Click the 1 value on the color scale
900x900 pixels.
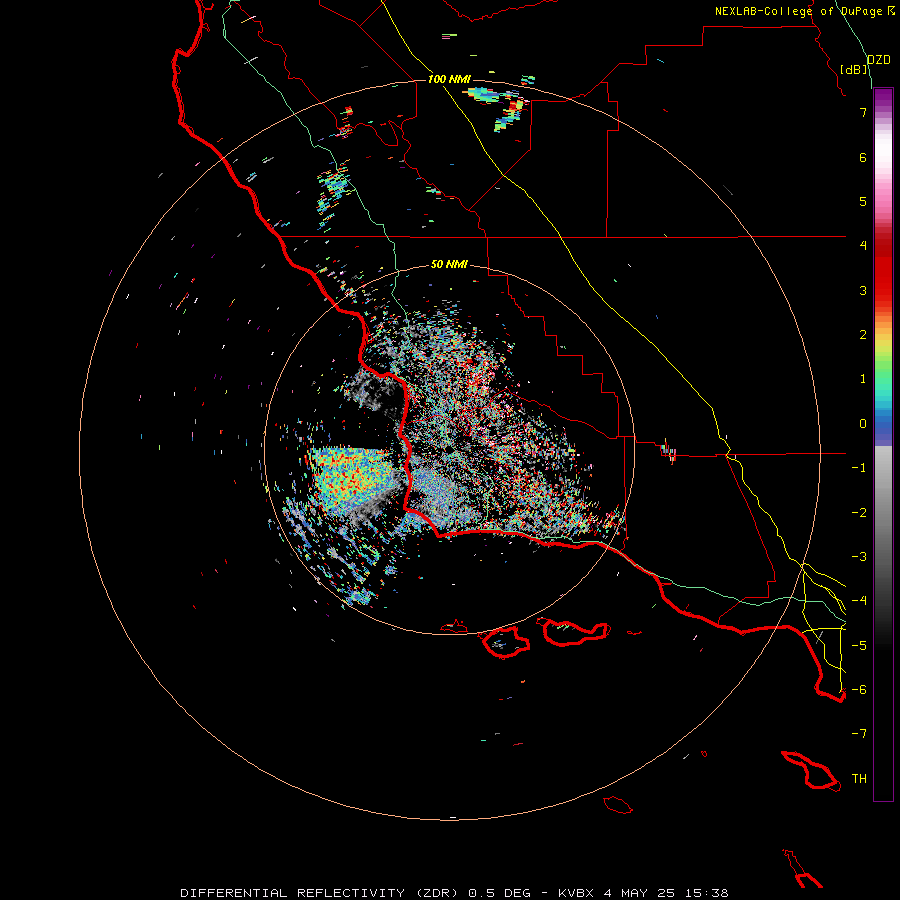863,379
